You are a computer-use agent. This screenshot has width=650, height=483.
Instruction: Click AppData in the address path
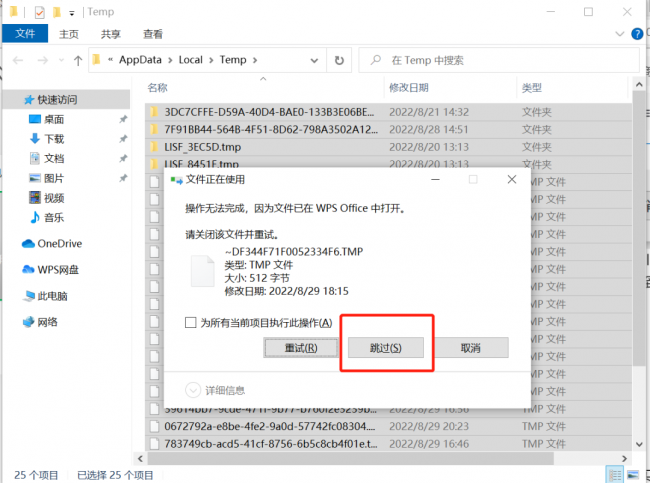tap(140, 60)
